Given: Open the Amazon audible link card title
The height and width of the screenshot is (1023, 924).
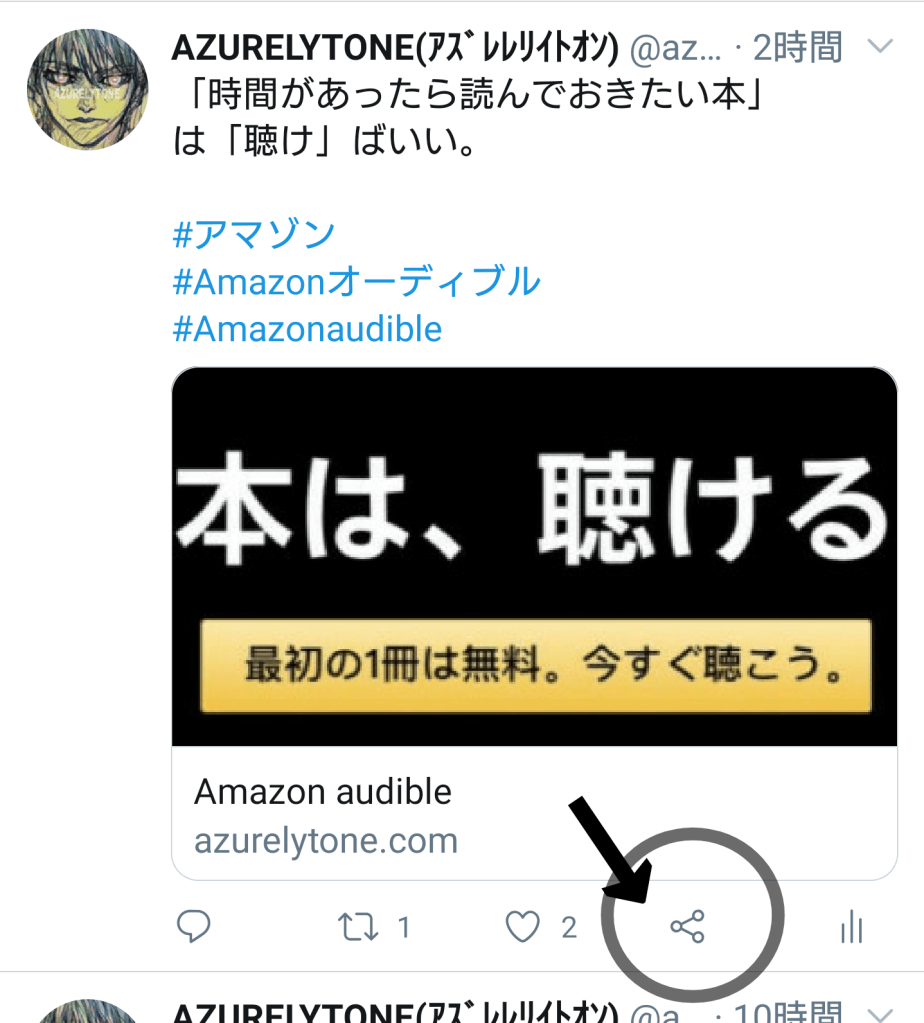Looking at the screenshot, I should click(323, 791).
